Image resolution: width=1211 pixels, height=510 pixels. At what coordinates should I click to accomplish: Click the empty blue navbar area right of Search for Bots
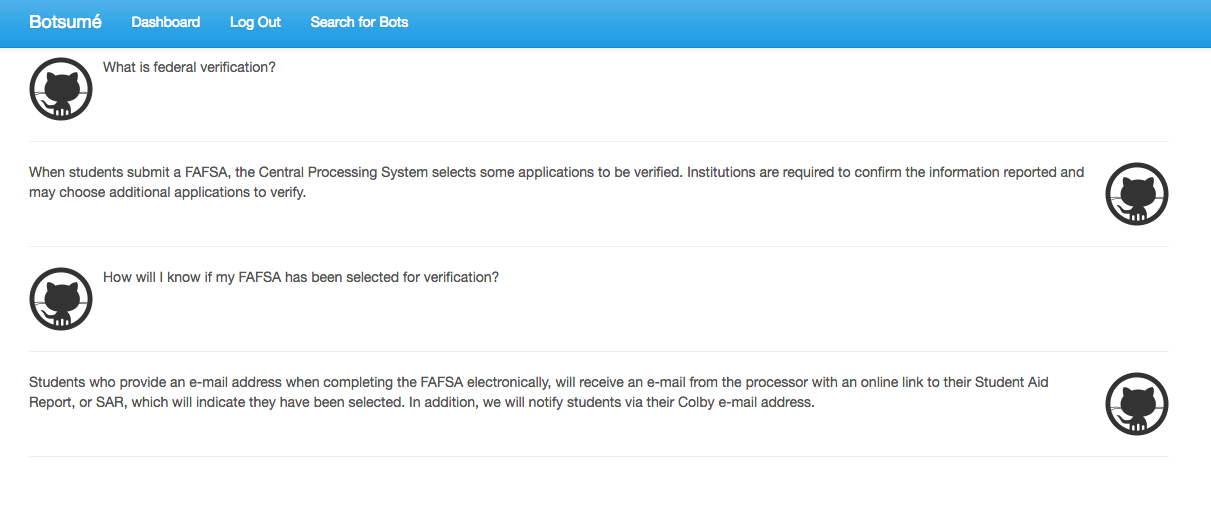[800, 22]
